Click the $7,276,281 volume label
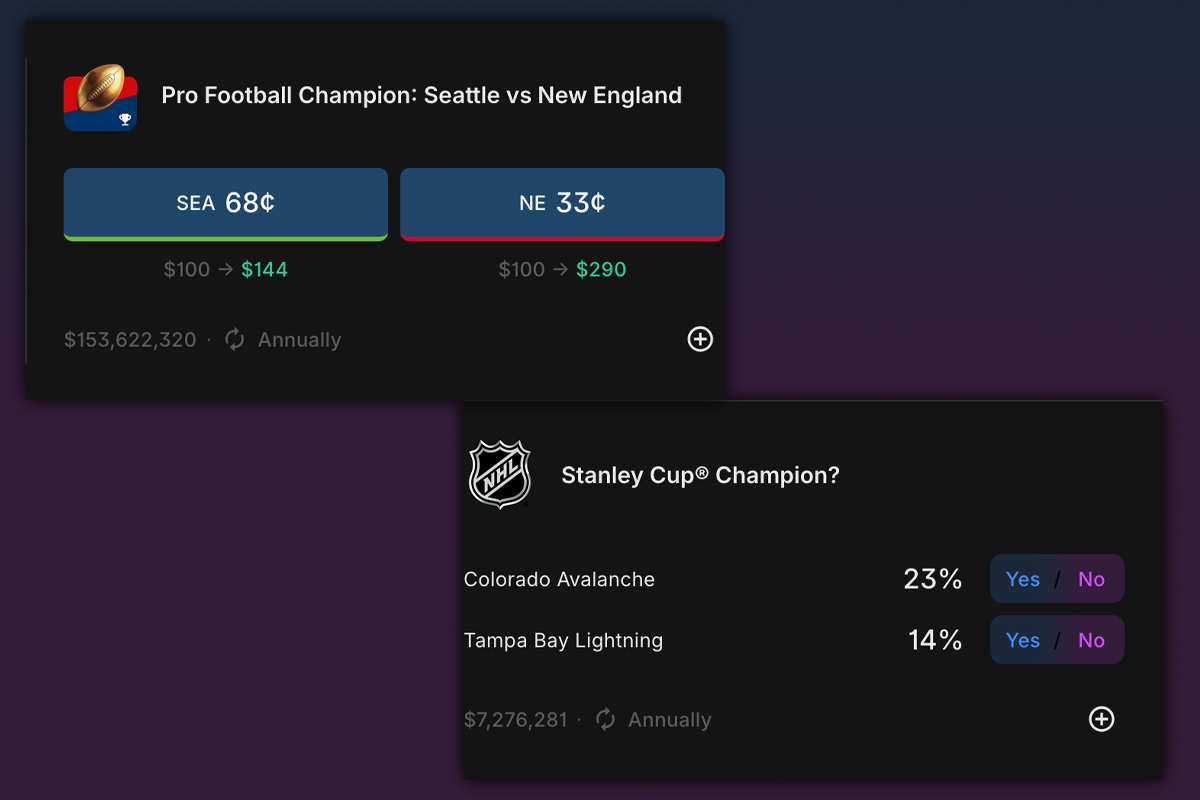This screenshot has height=800, width=1200. (x=516, y=719)
